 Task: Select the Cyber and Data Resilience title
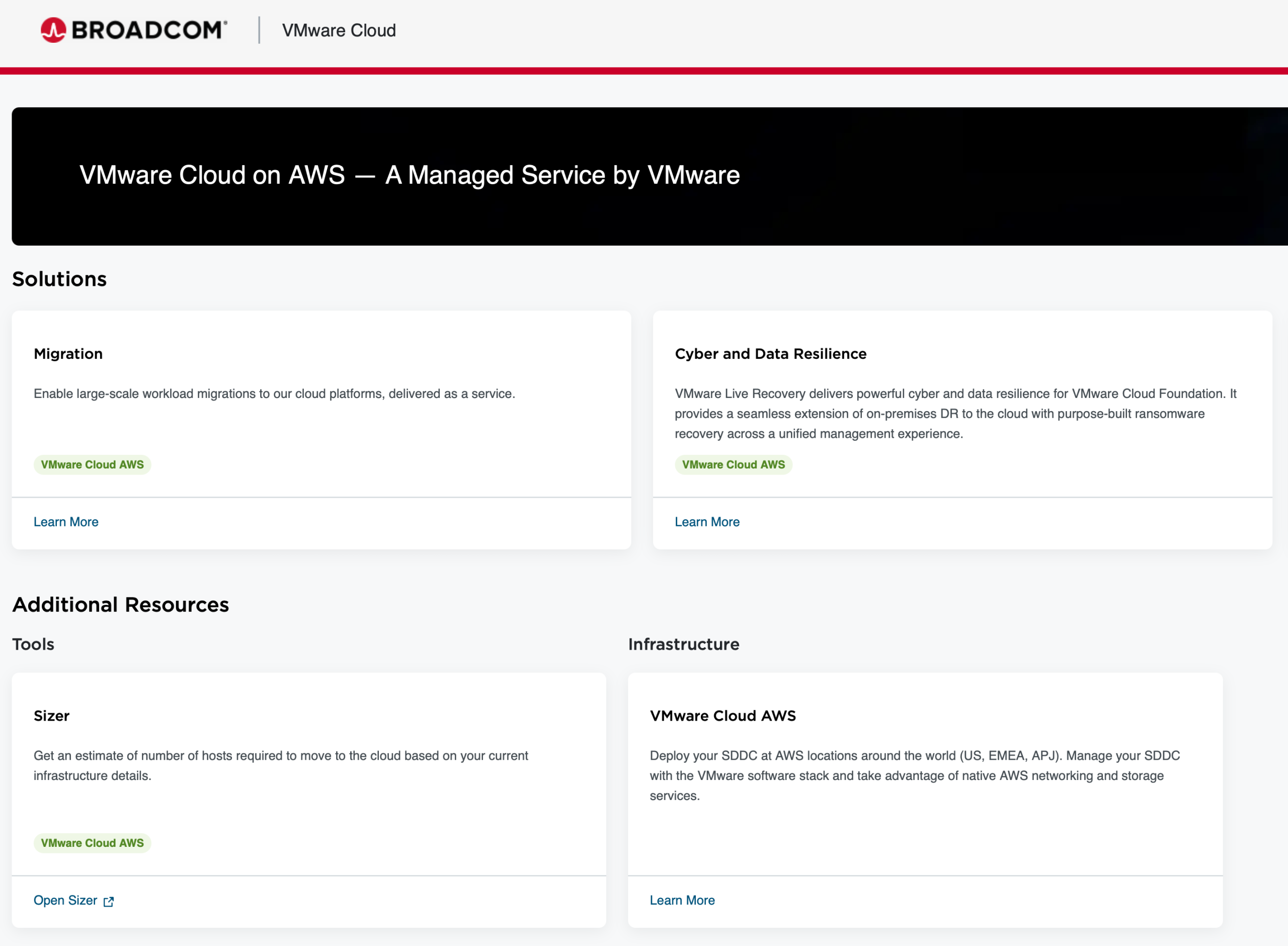[770, 354]
